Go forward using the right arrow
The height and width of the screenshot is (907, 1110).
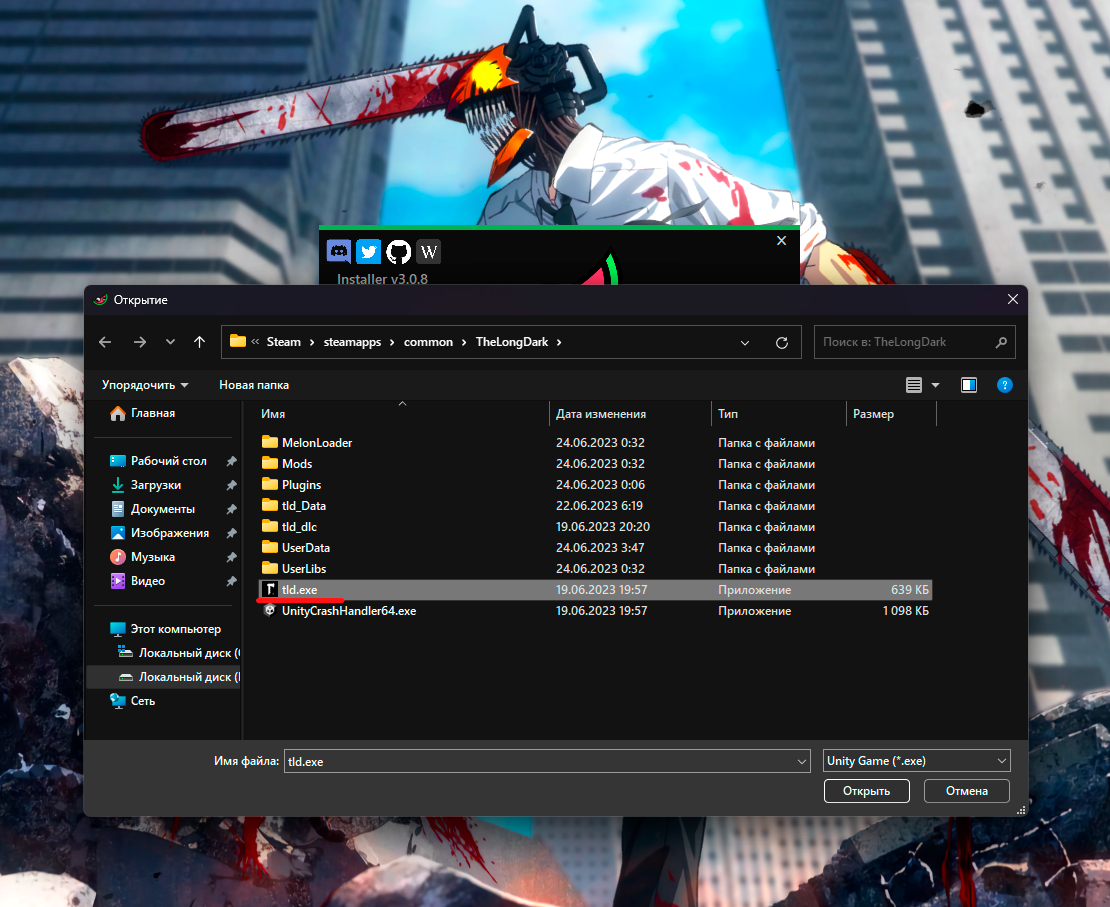tap(139, 342)
